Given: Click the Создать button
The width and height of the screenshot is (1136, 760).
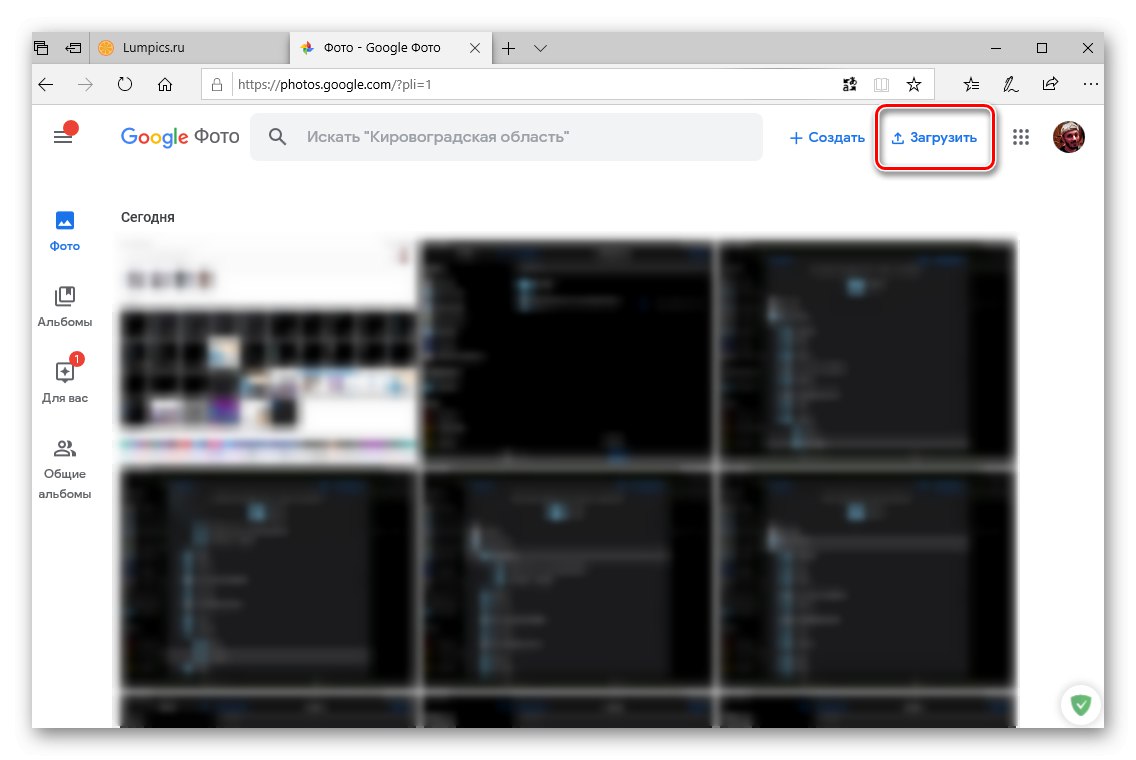Looking at the screenshot, I should click(x=827, y=137).
